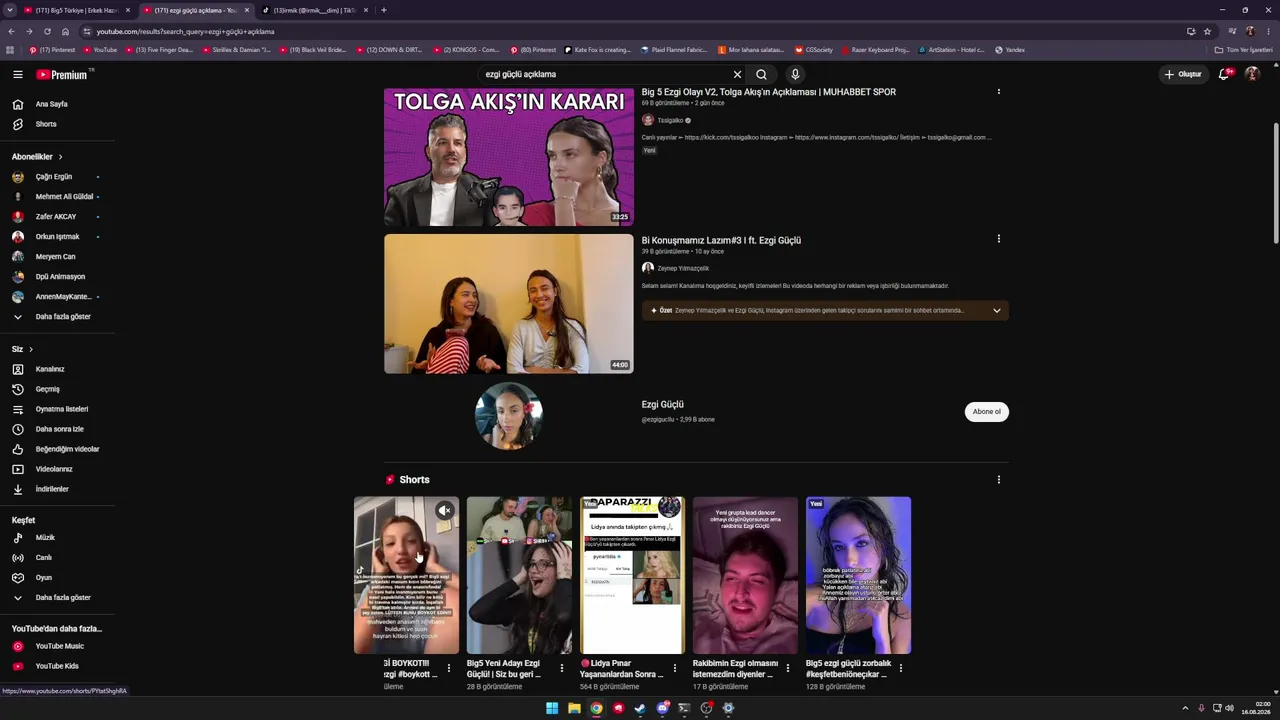Expand the Özet summary chevron
Viewport: 1280px width, 720px height.
point(996,311)
